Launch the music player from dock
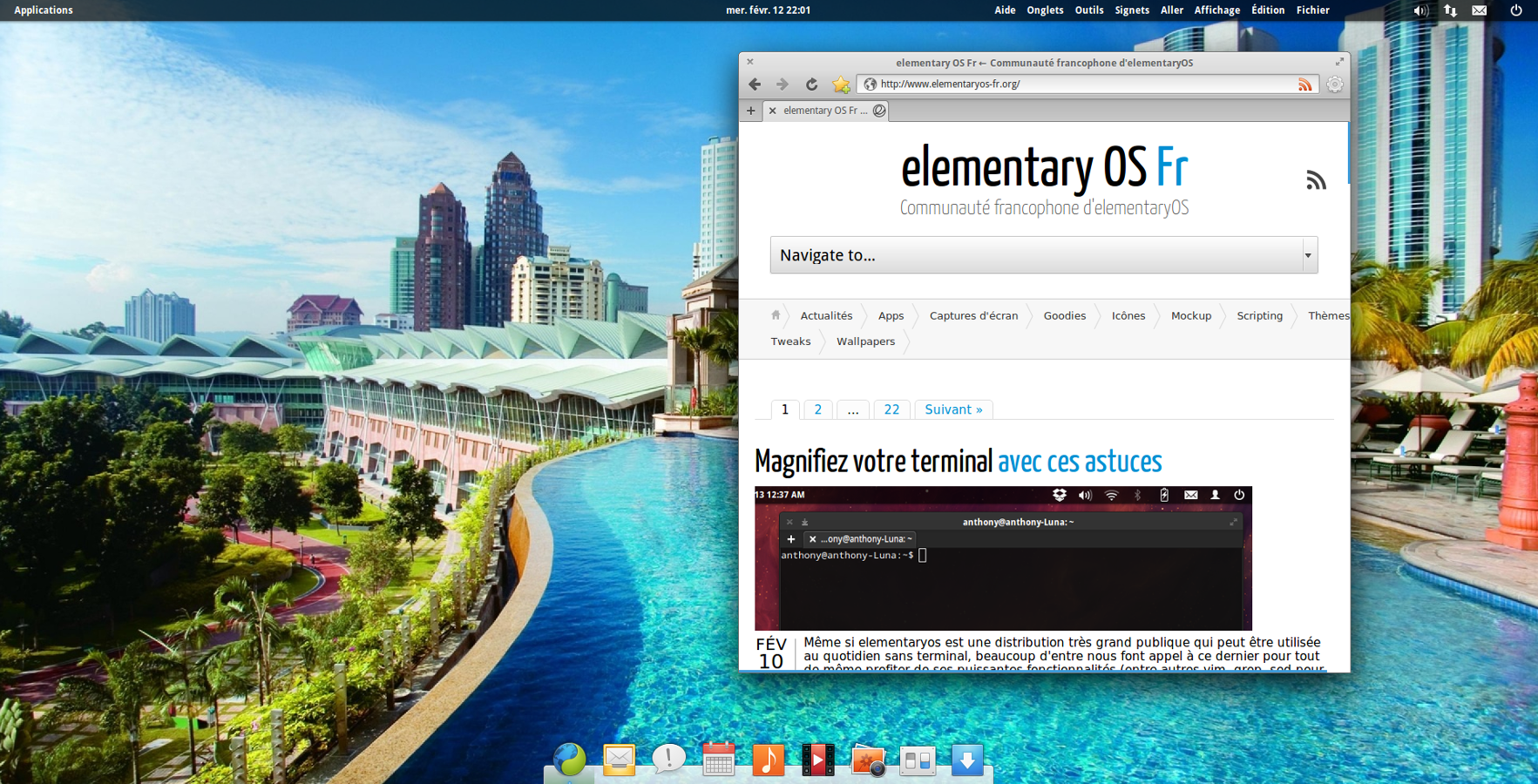 [x=768, y=760]
